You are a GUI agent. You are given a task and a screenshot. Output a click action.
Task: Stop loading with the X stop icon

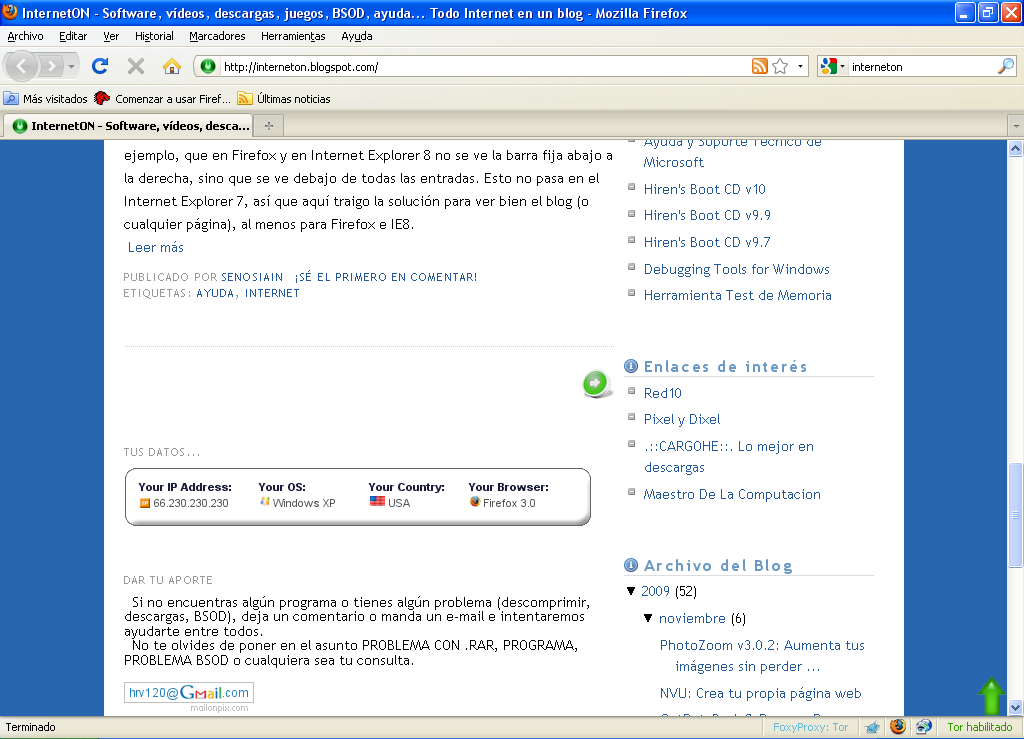136,66
